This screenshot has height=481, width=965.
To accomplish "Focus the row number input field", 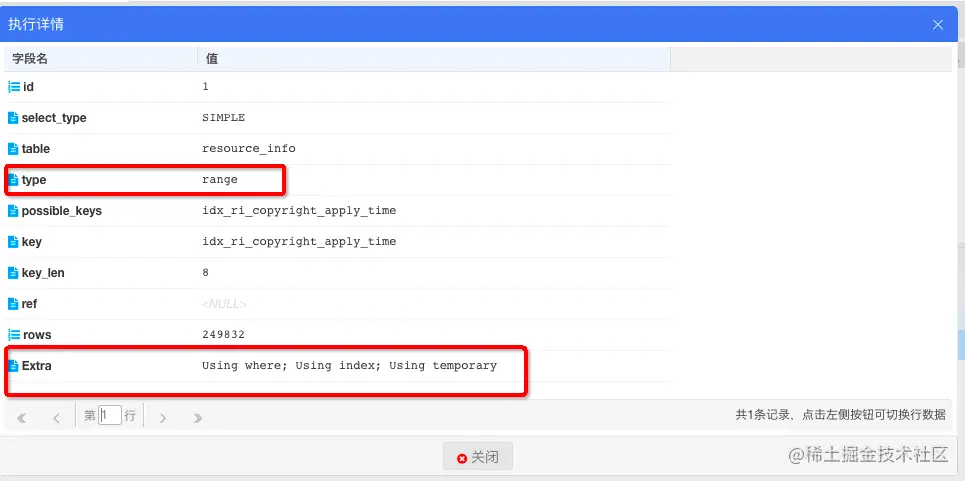I will click(x=110, y=416).
